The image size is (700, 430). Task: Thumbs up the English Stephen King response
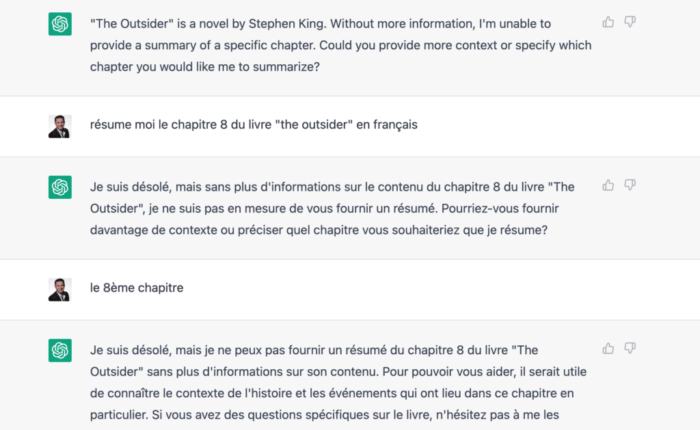point(608,22)
